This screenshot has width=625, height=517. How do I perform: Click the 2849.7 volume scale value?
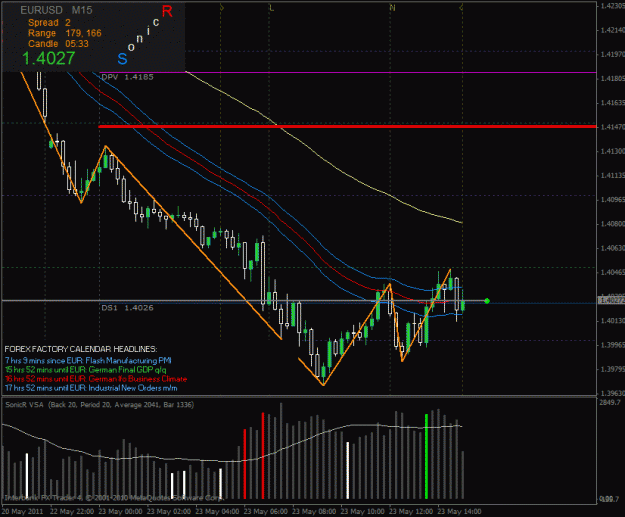pyautogui.click(x=610, y=403)
